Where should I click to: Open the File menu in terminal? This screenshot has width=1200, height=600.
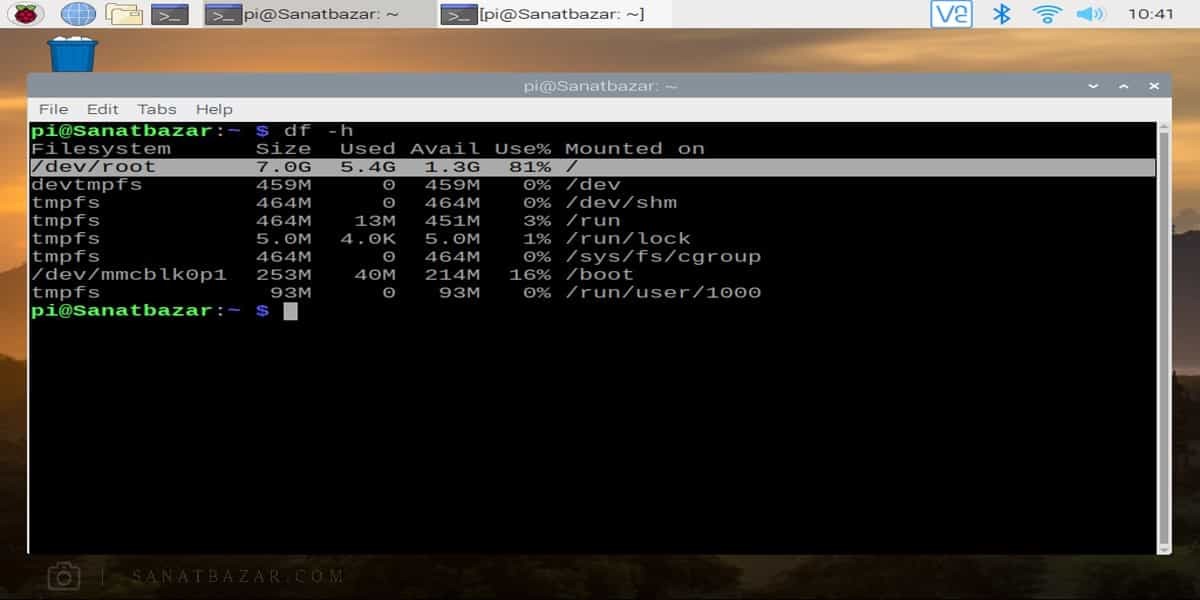[53, 109]
